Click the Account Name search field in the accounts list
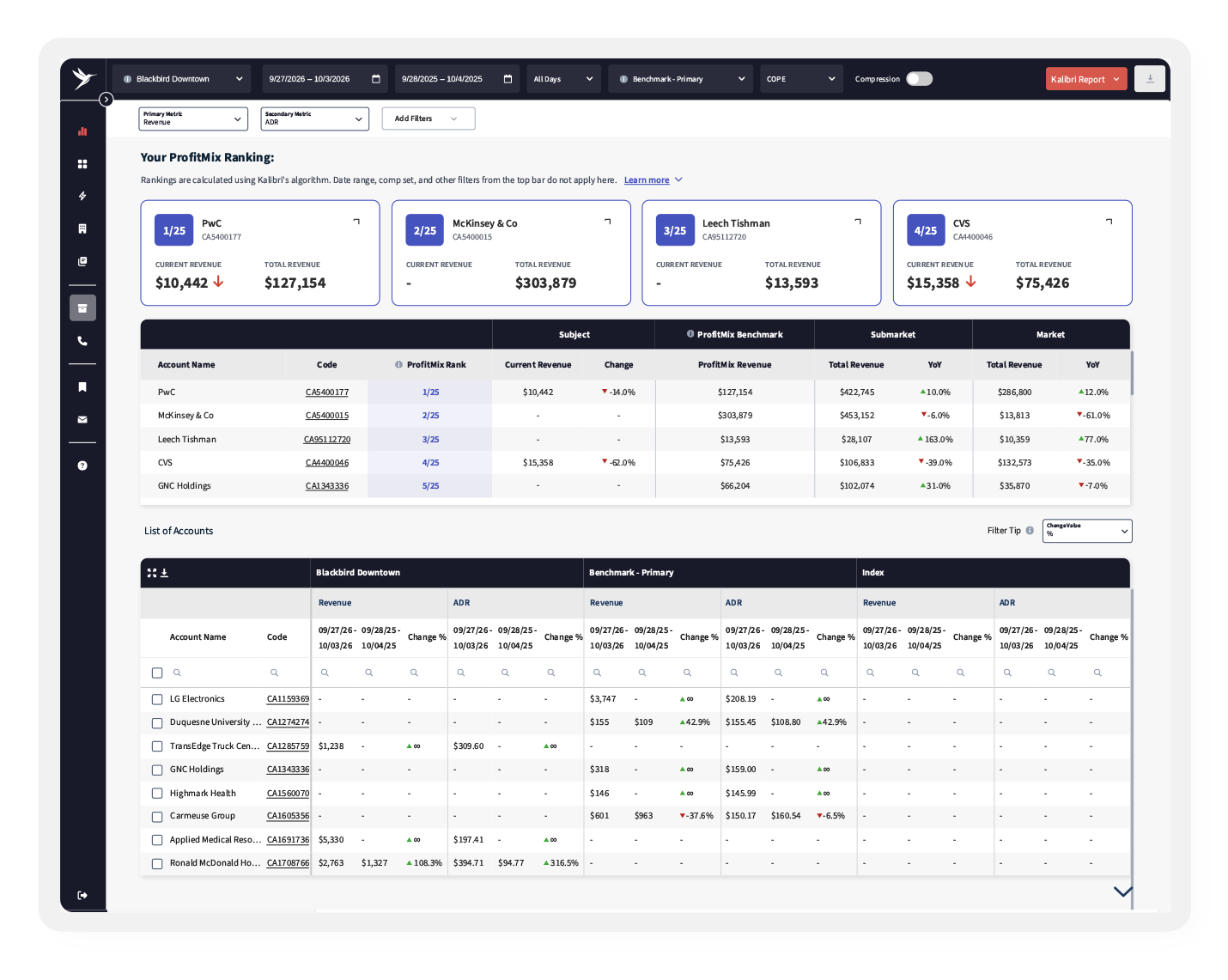Viewport: 1228px width, 980px height. click(x=215, y=673)
